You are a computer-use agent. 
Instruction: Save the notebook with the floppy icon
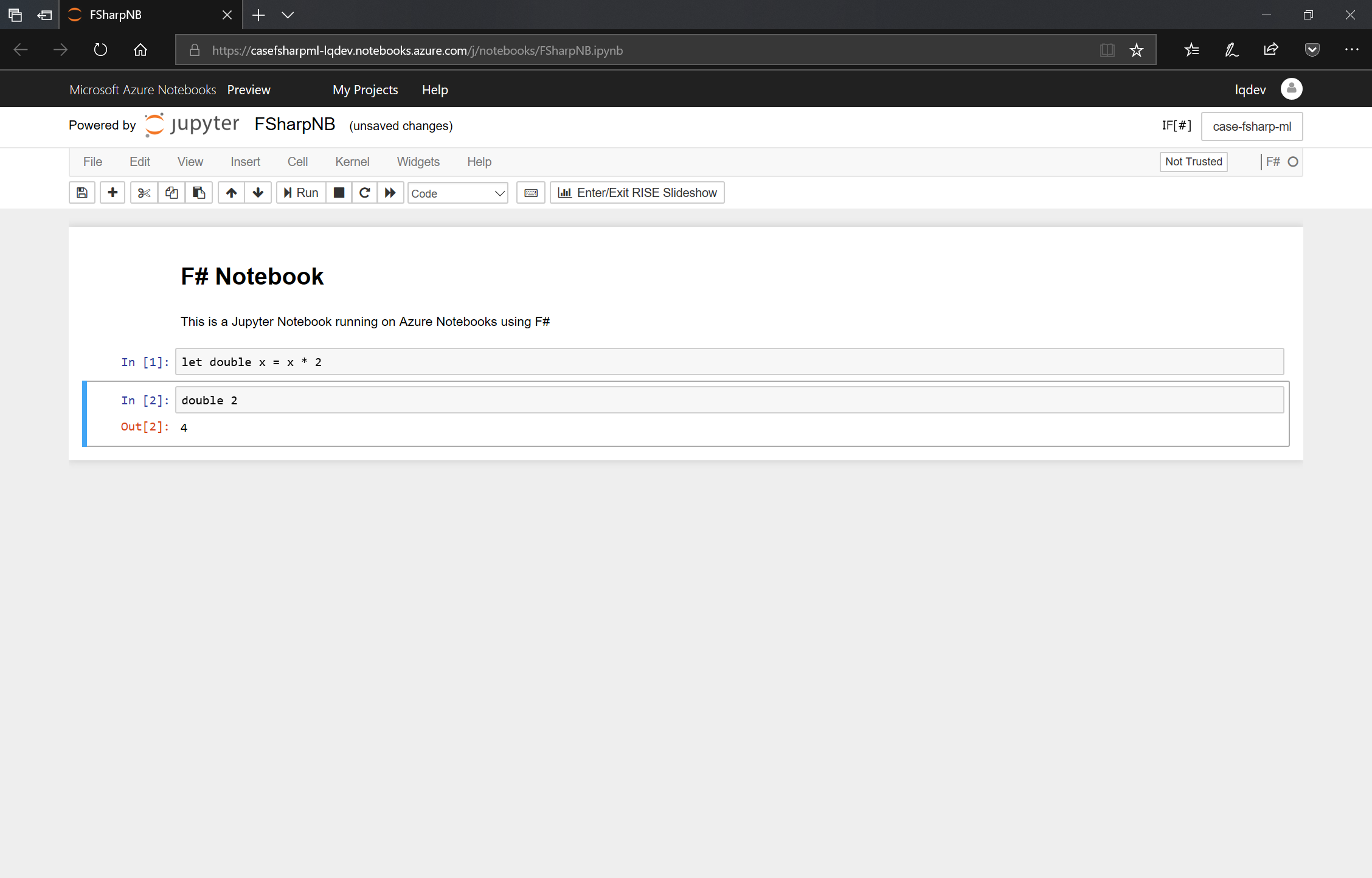point(82,193)
